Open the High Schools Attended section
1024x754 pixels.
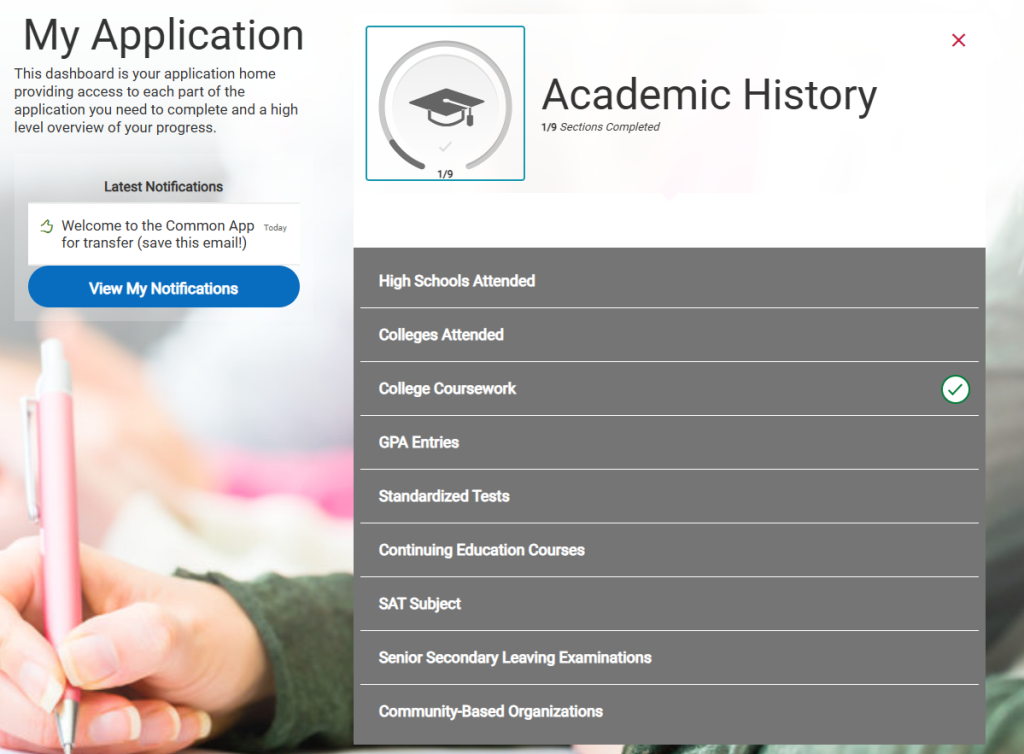click(457, 281)
